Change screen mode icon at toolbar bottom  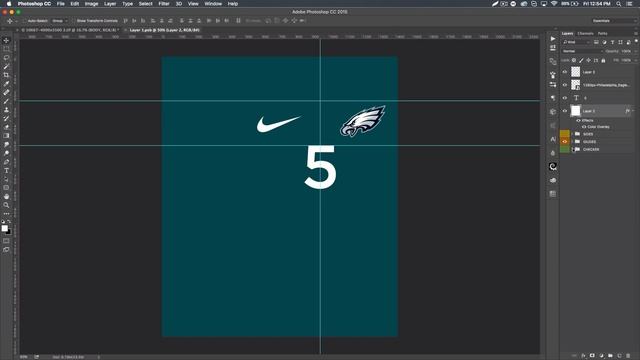[6, 249]
